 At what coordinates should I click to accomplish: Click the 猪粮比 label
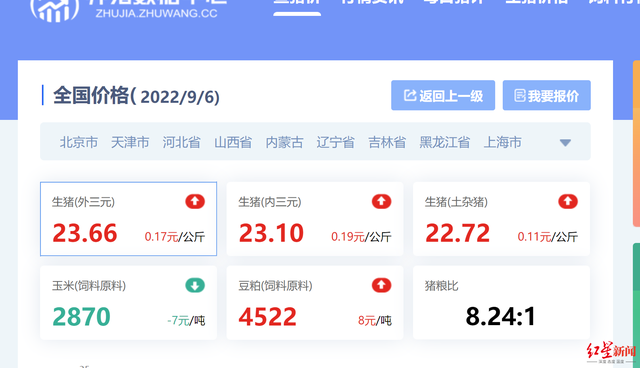pos(442,286)
